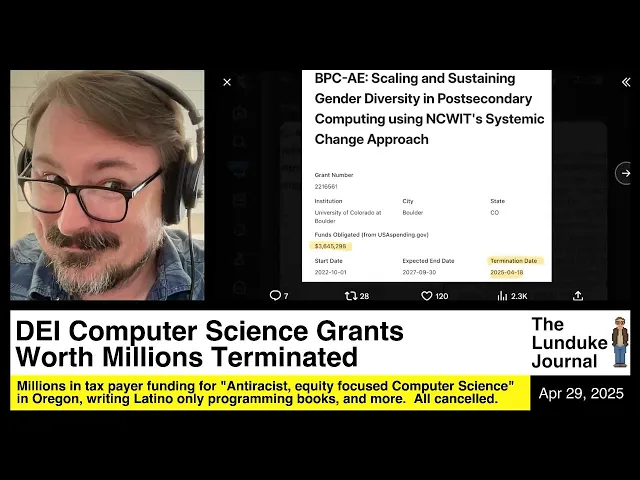Viewport: 640px width, 480px height.
Task: Select the state value 'CO'
Action: (x=494, y=213)
